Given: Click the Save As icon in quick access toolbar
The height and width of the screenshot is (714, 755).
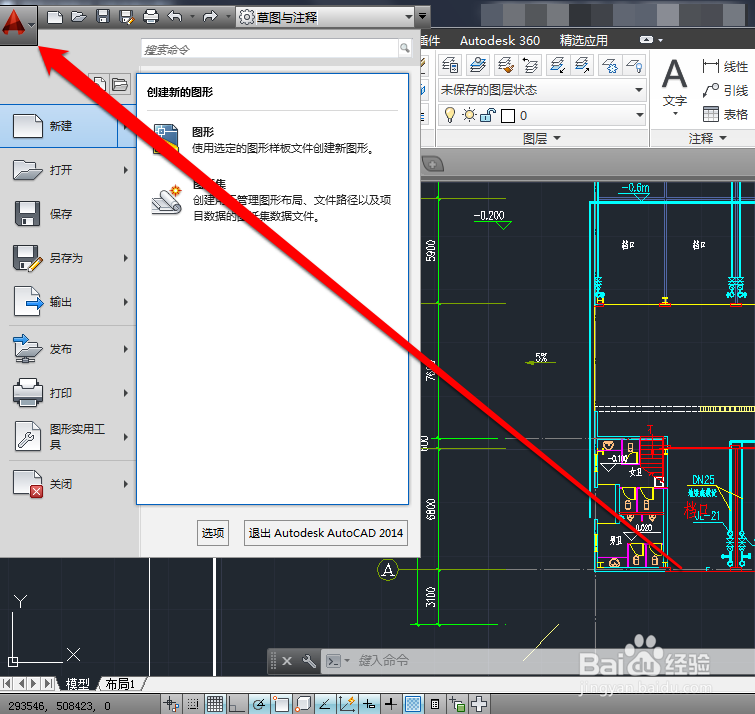Looking at the screenshot, I should point(127,17).
